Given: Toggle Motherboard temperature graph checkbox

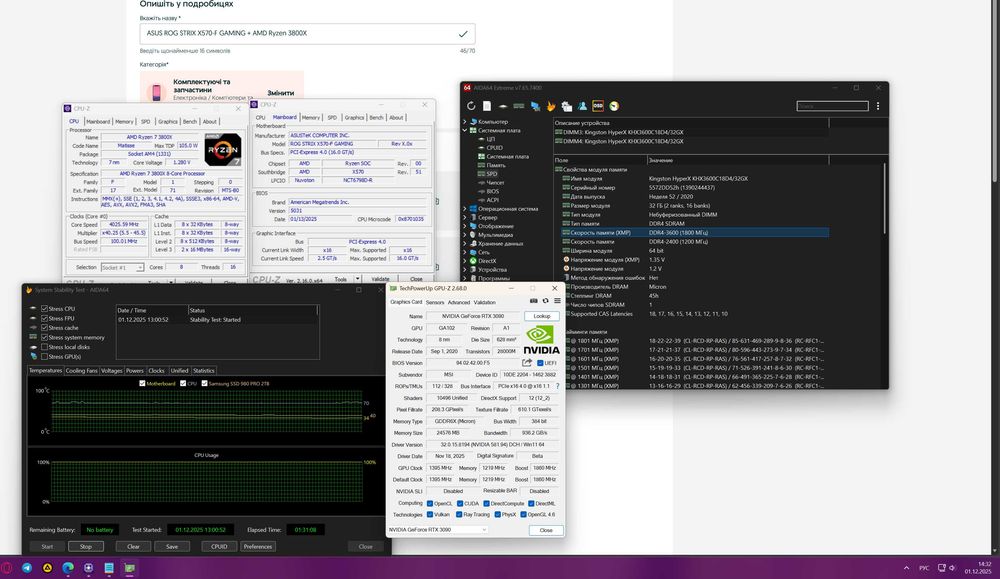Looking at the screenshot, I should point(142,383).
